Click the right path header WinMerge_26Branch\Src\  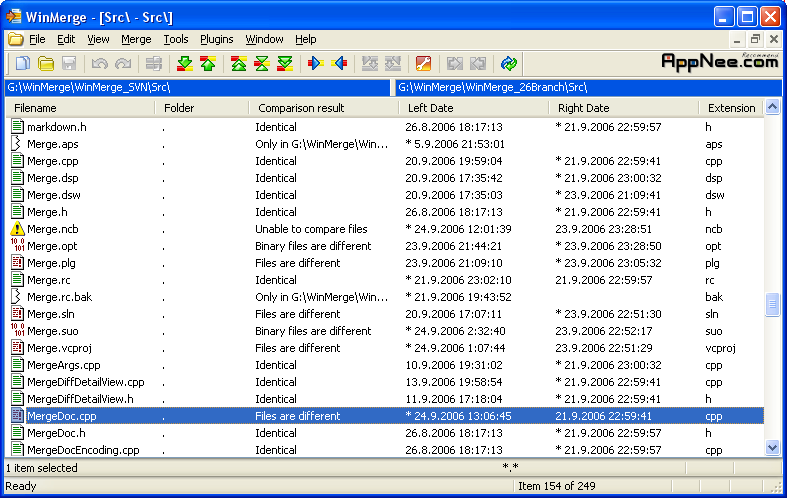point(589,87)
